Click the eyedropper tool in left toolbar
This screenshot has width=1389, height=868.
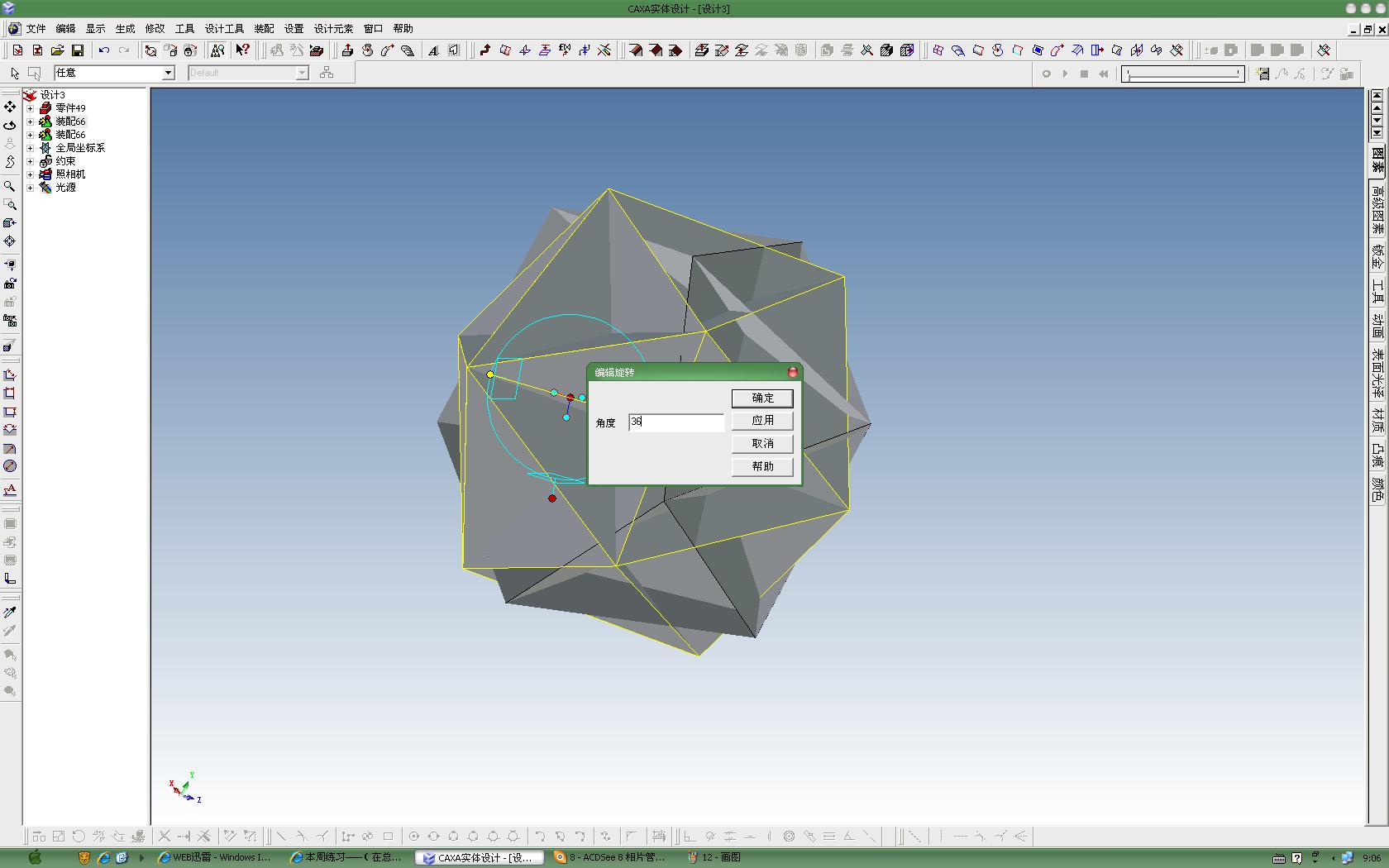[10, 613]
